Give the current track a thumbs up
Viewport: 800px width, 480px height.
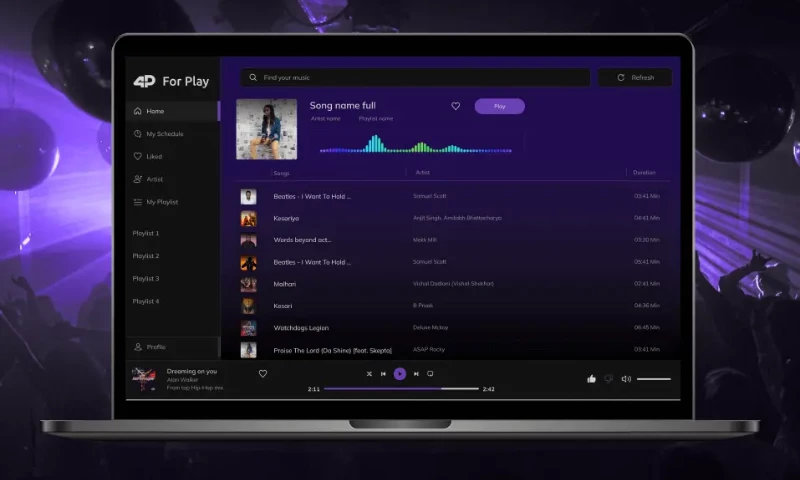pyautogui.click(x=591, y=379)
